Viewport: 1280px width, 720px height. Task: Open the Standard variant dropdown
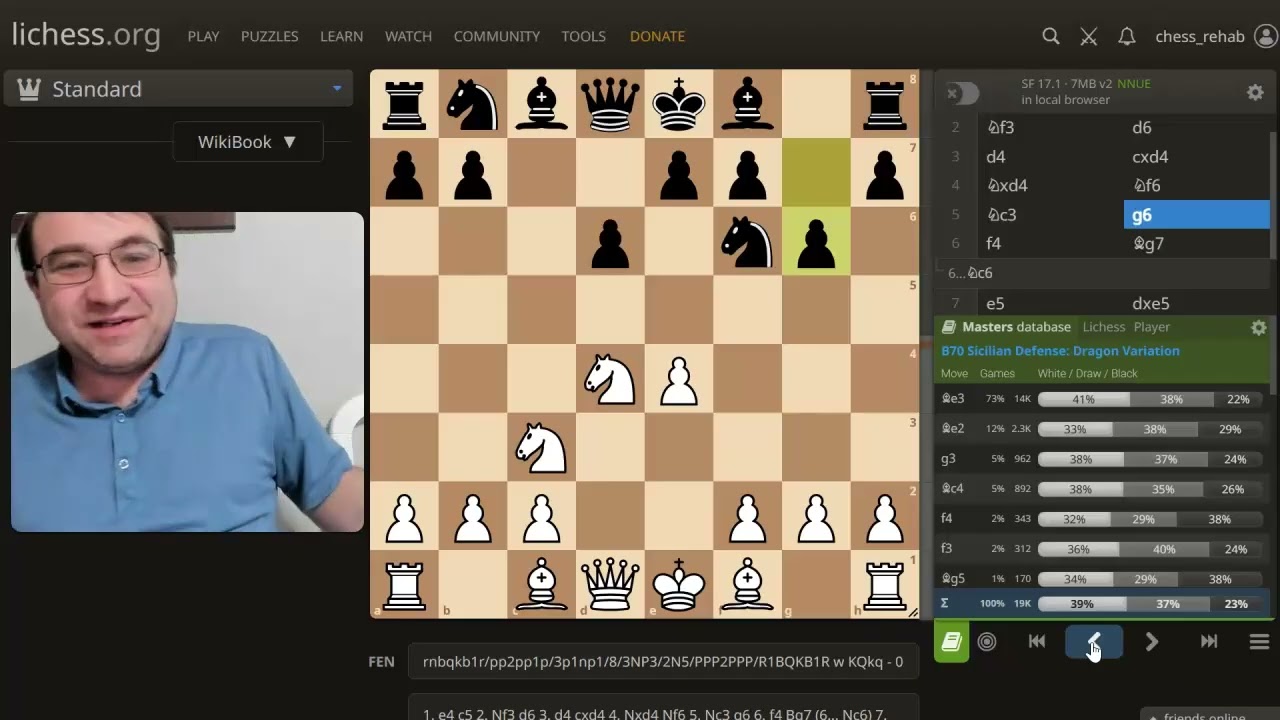point(179,89)
